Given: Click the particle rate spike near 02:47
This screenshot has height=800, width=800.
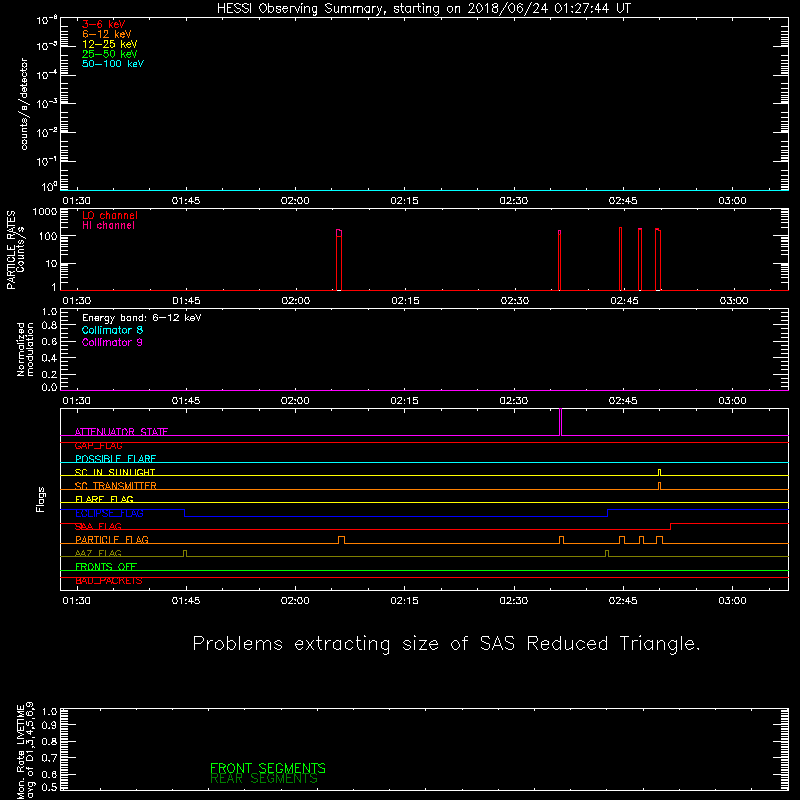Looking at the screenshot, I should tap(640, 259).
